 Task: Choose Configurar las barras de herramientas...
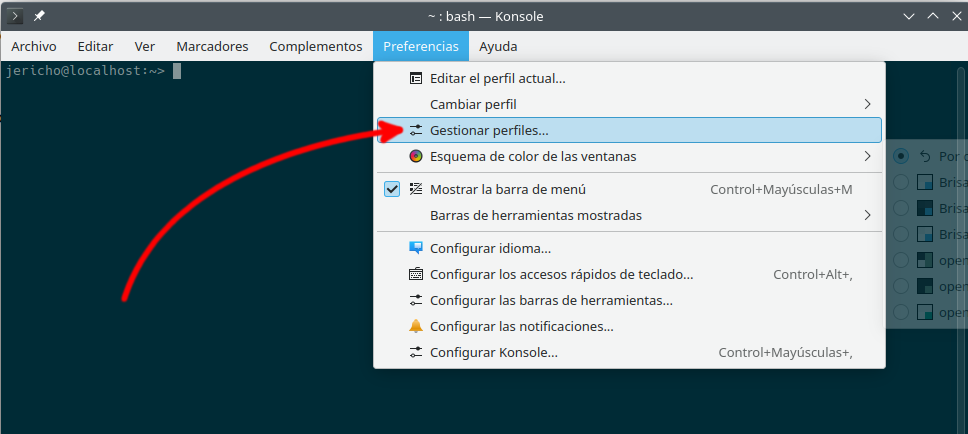(550, 300)
